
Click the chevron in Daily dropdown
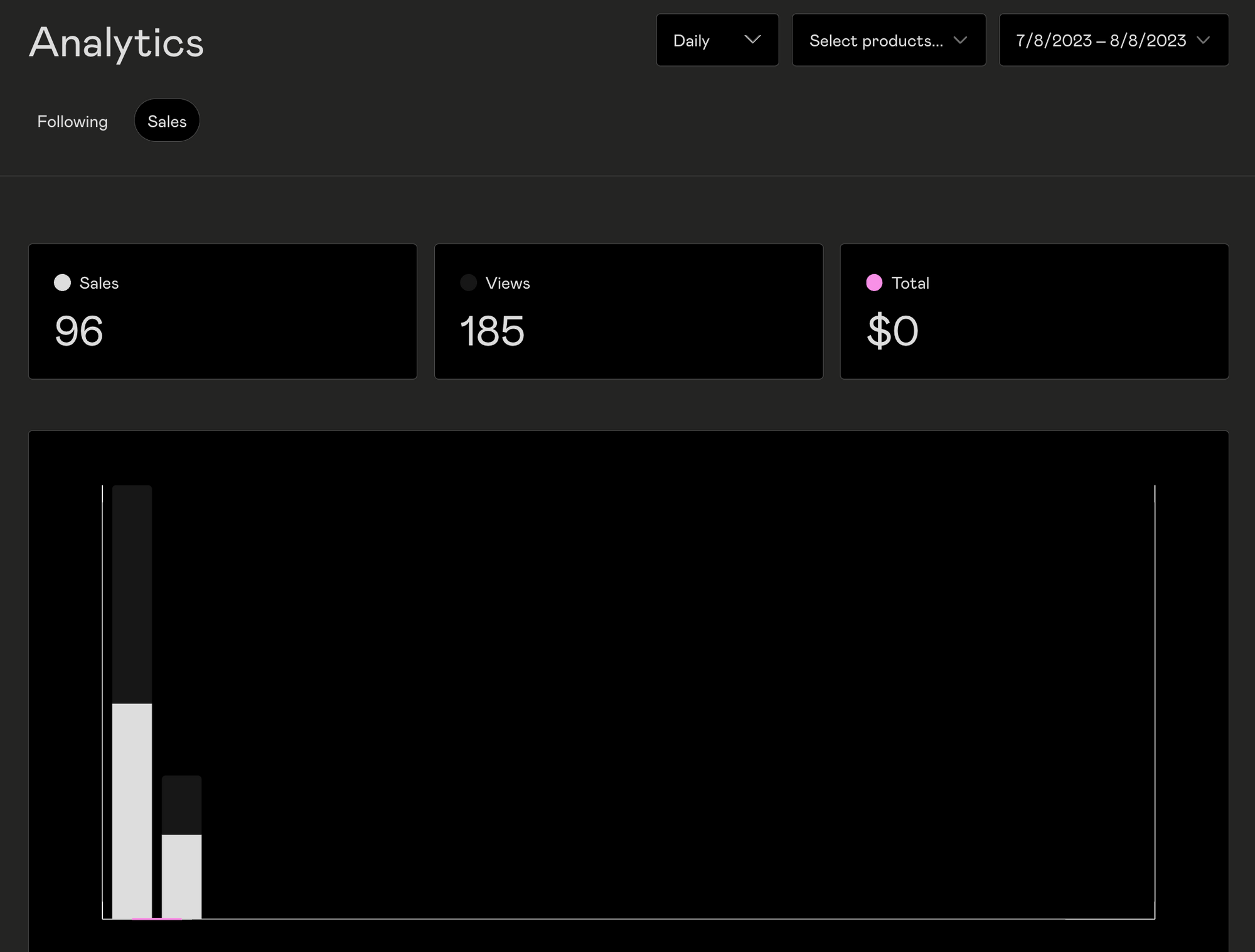(x=752, y=40)
